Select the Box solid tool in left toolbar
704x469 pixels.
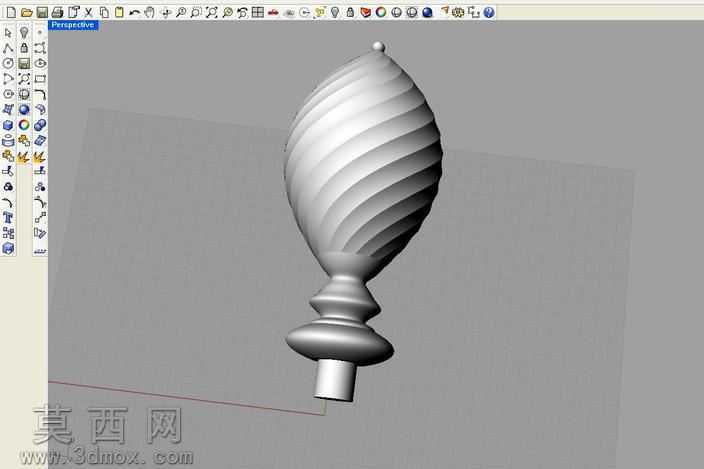click(x=8, y=125)
